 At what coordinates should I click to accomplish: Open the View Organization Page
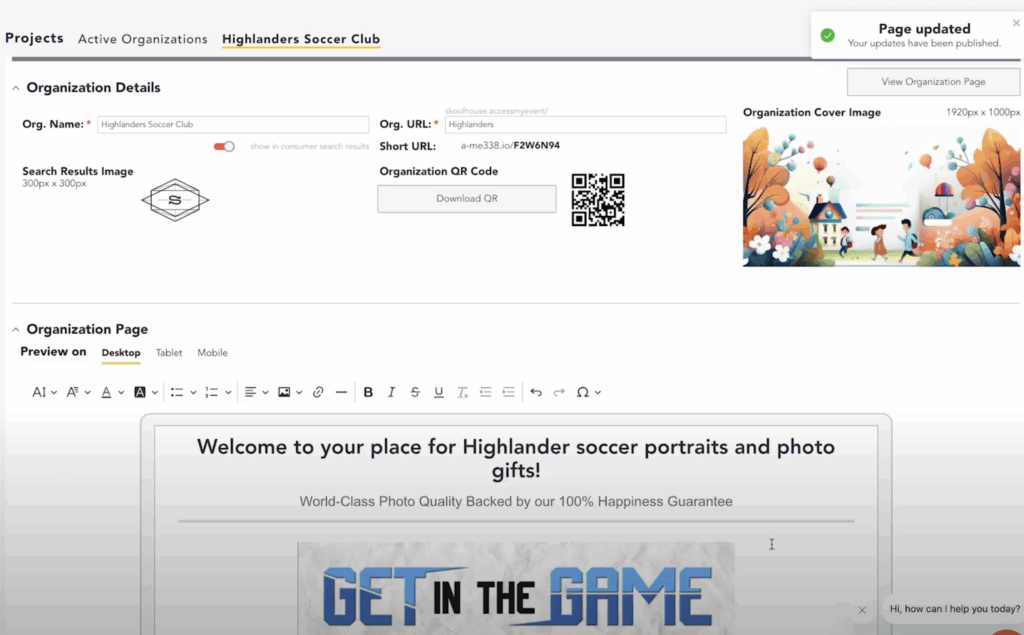(932, 81)
